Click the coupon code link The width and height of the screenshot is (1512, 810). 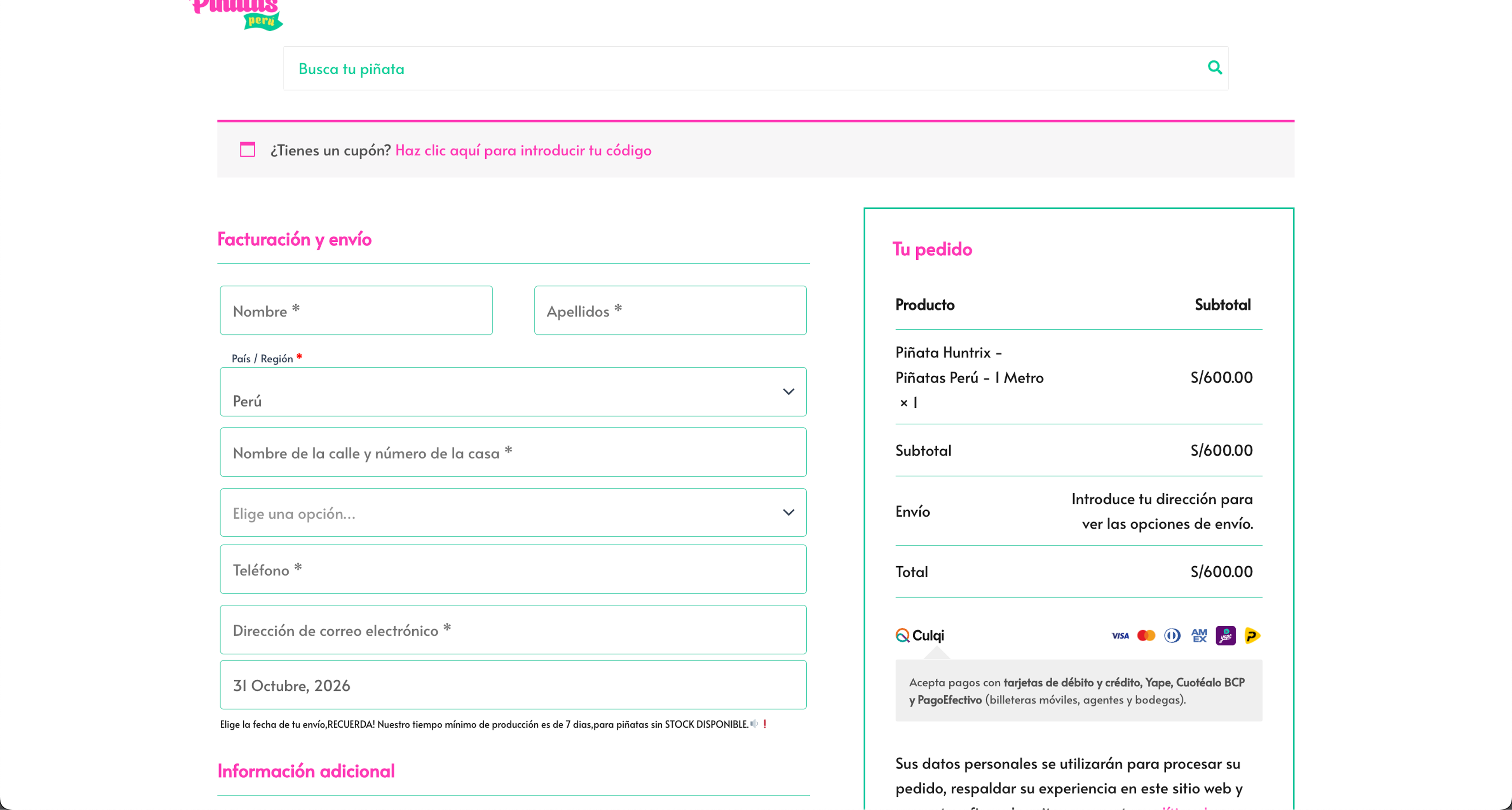(x=523, y=150)
